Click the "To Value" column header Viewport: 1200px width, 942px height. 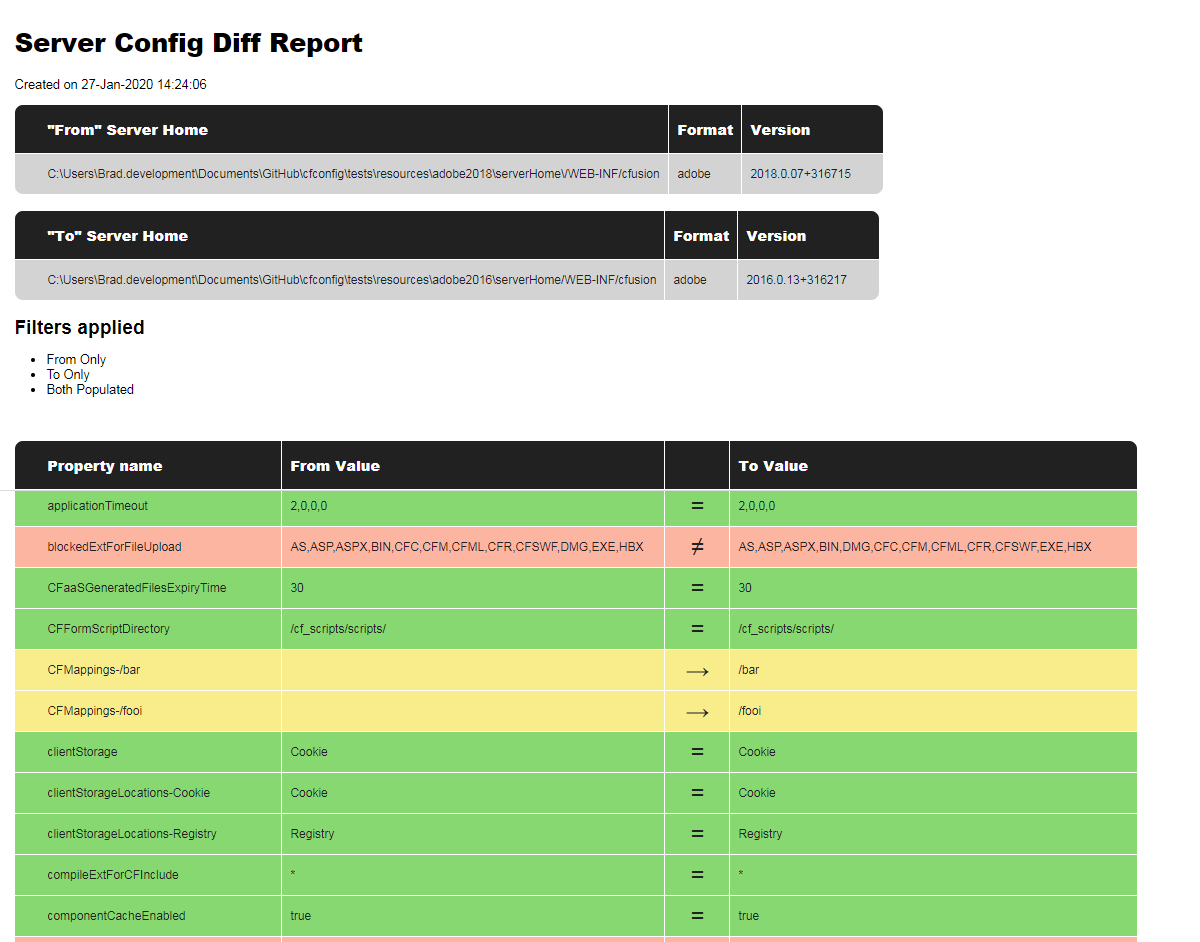tap(773, 466)
